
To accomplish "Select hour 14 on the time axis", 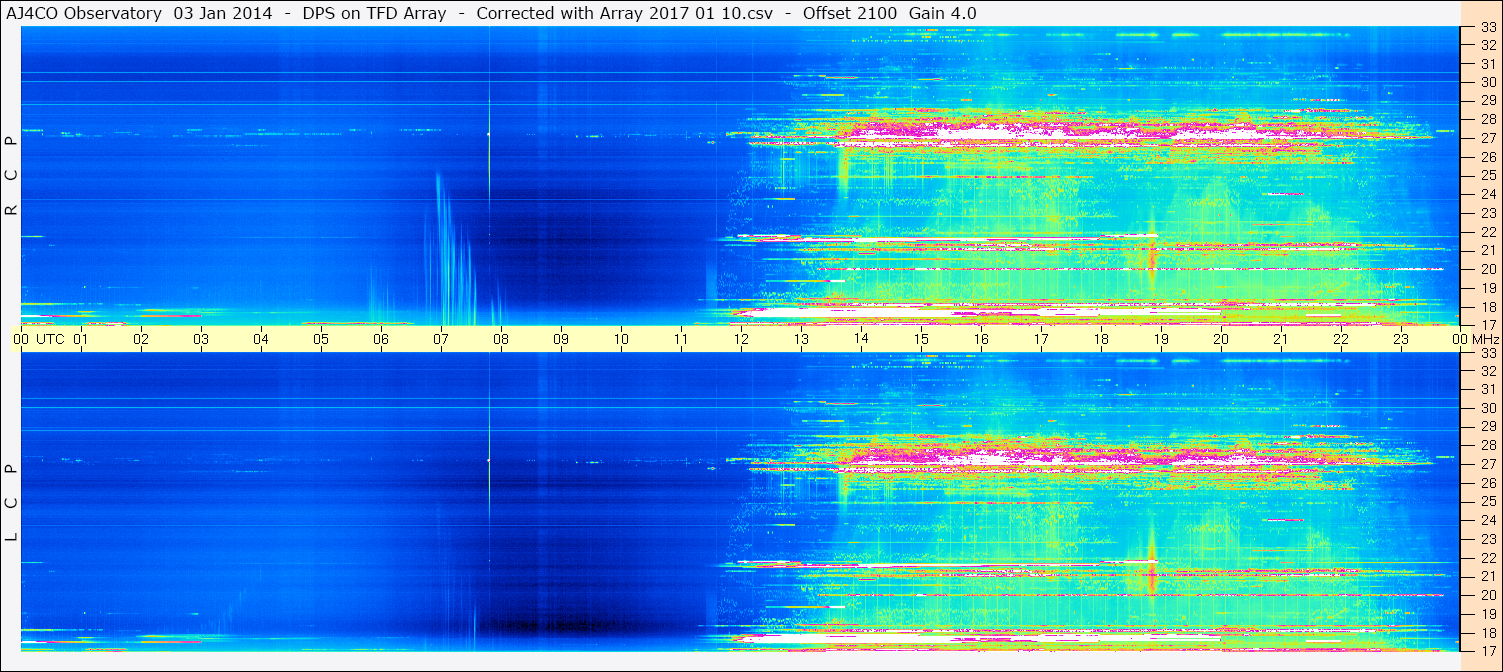I will tap(861, 339).
